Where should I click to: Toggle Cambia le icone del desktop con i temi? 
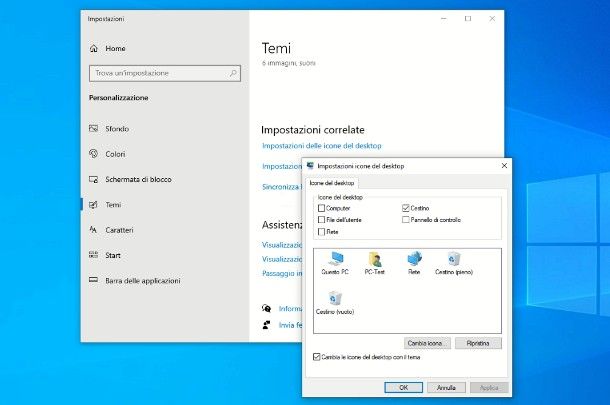click(x=317, y=357)
